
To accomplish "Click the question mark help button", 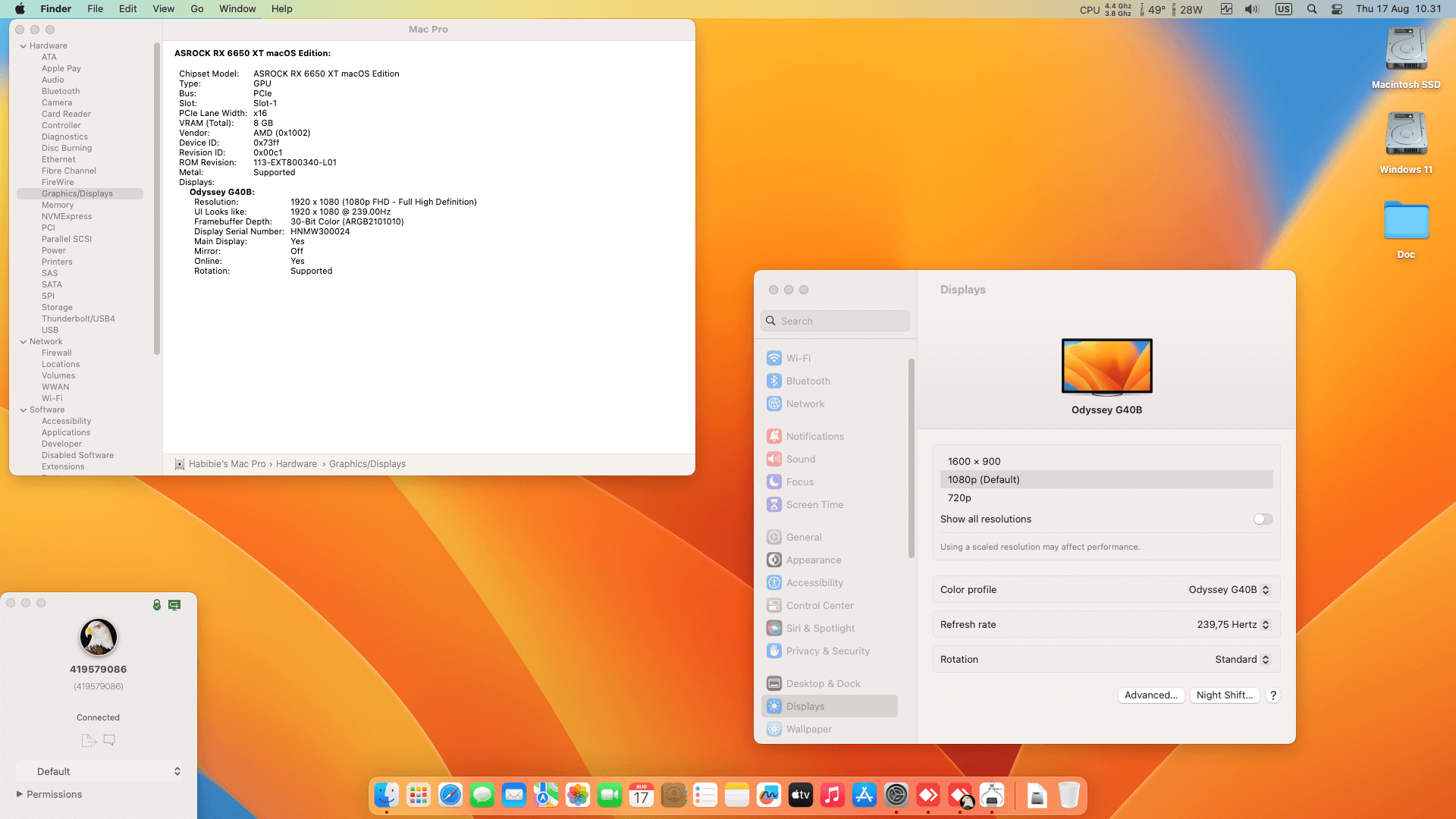I will (x=1273, y=695).
